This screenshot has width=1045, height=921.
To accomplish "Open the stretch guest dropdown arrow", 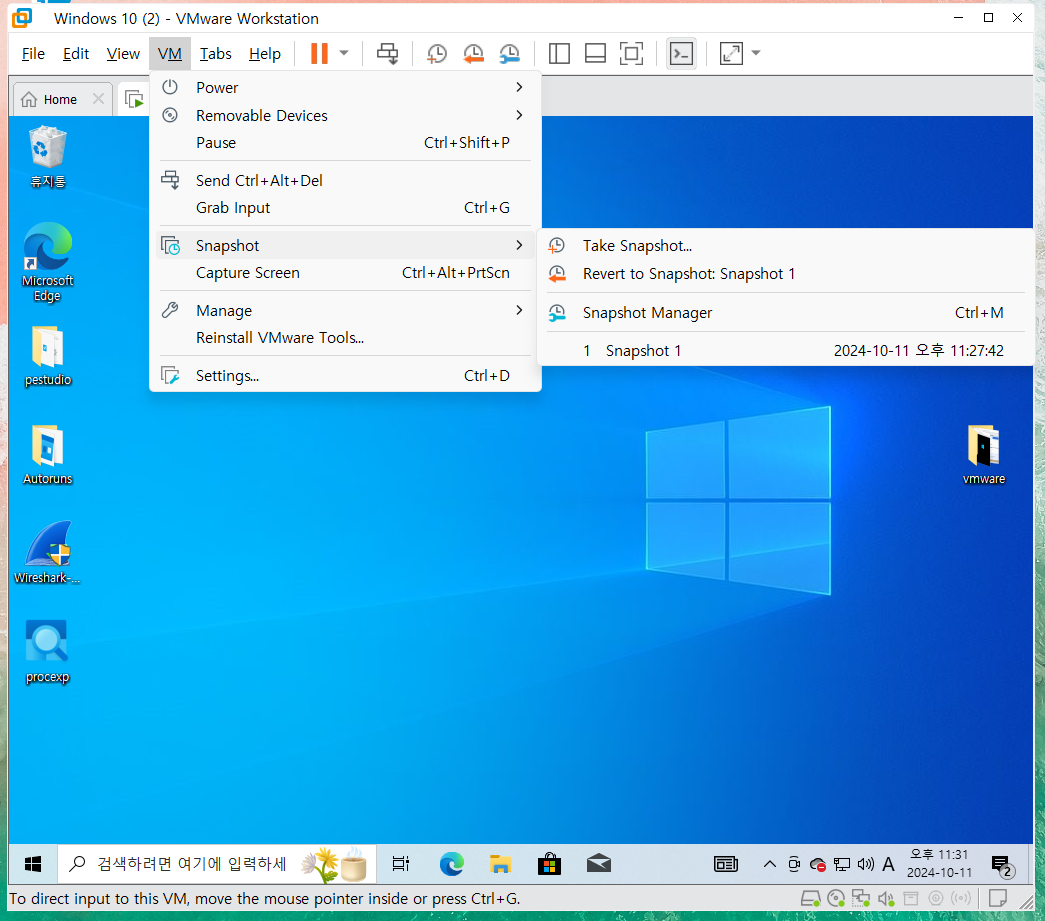I will point(756,53).
